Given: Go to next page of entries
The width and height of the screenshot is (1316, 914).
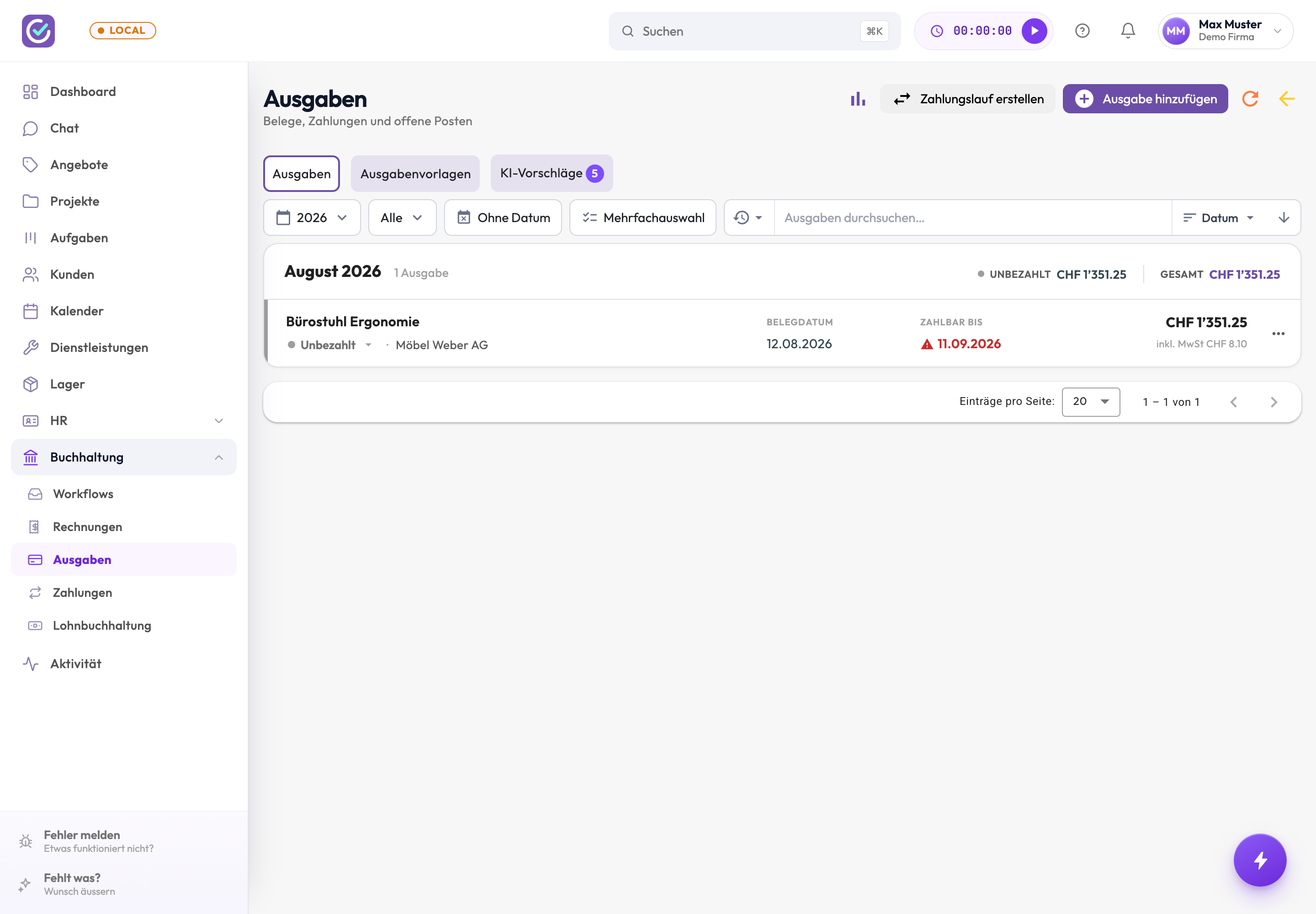Looking at the screenshot, I should click(1274, 402).
